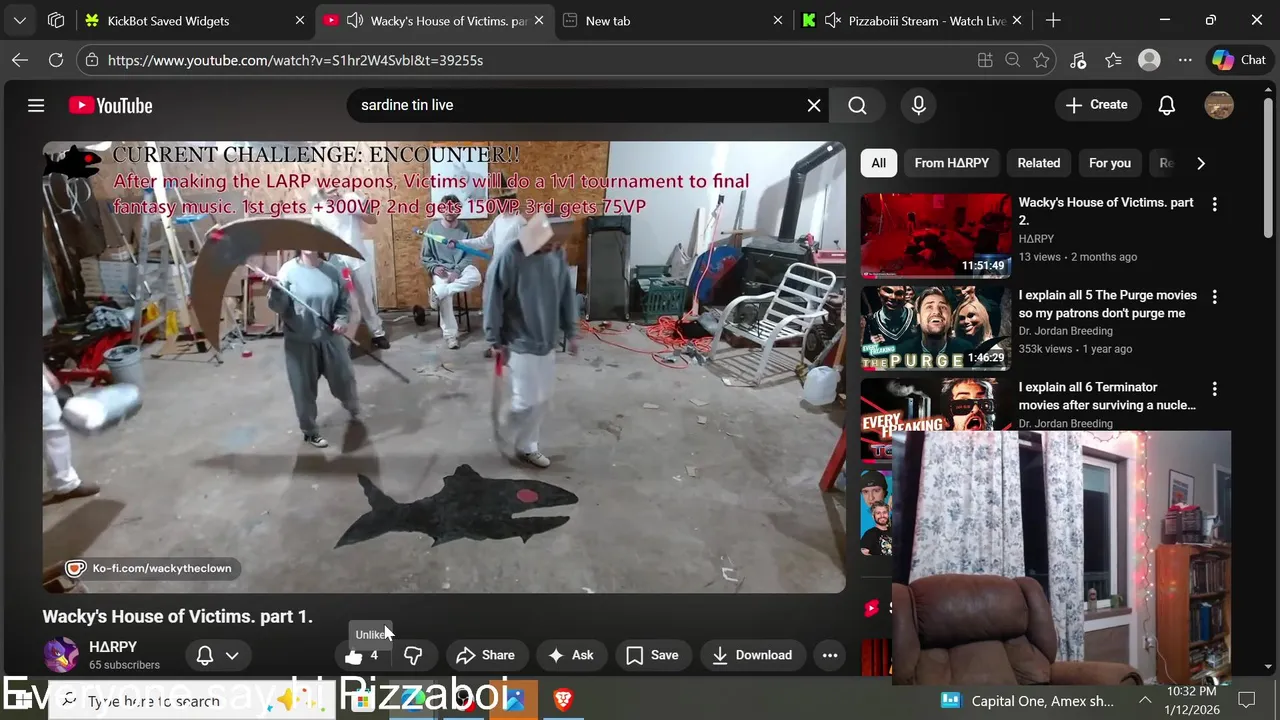Select the For you filter chip

point(1110,163)
